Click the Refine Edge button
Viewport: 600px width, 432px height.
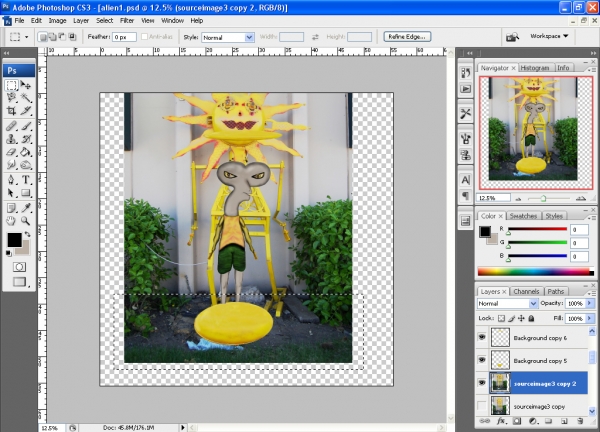(407, 37)
